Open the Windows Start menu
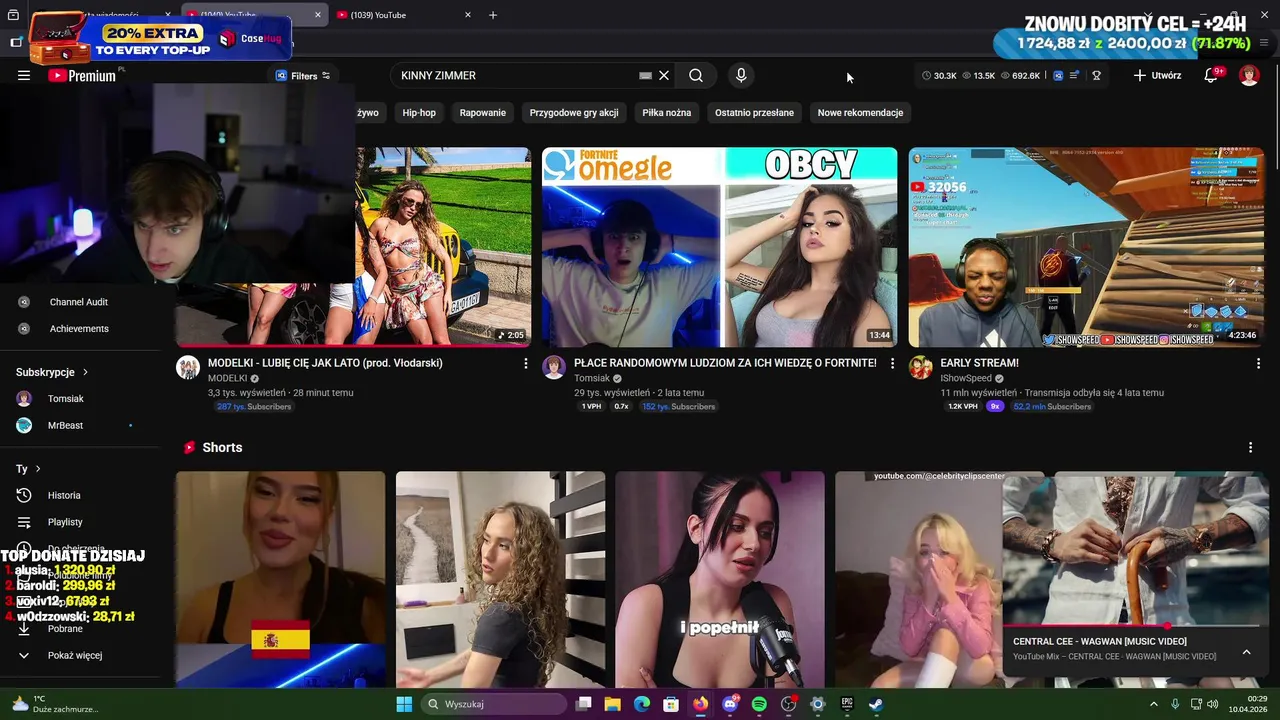The height and width of the screenshot is (720, 1280). click(x=404, y=704)
